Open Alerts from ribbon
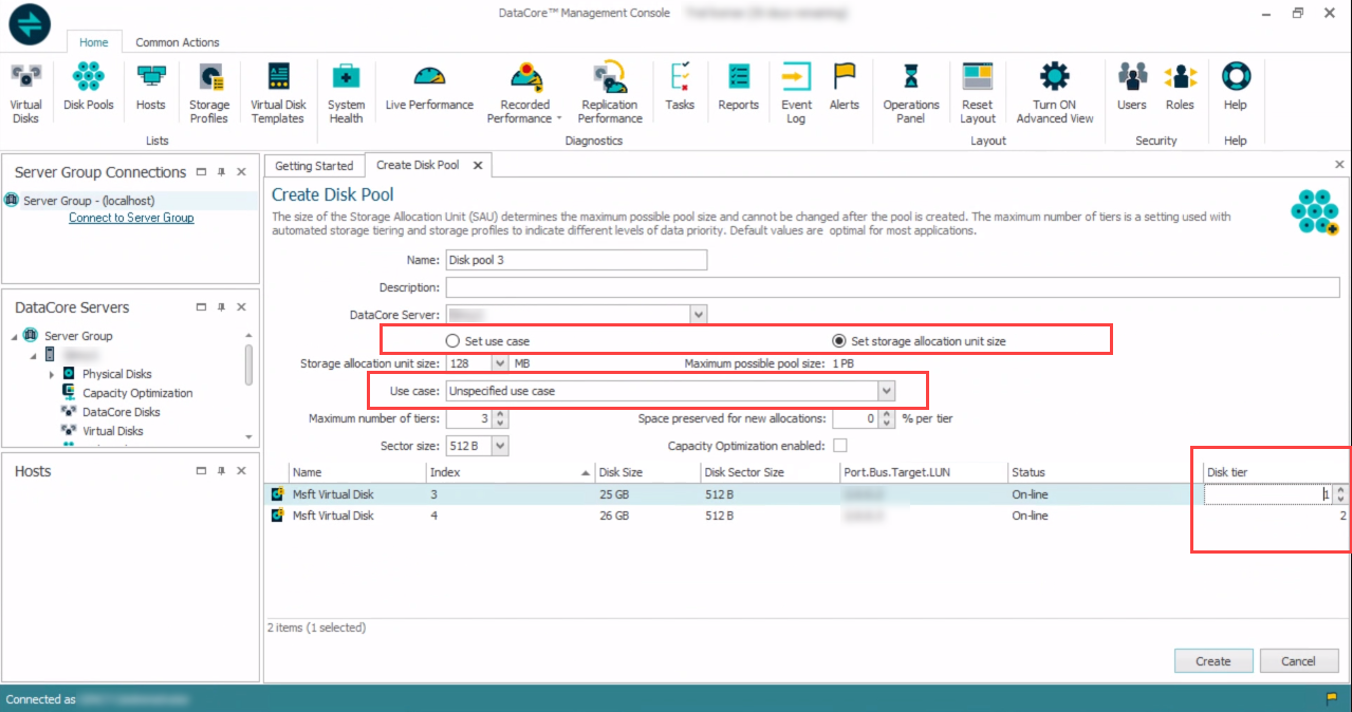Viewport: 1352px width, 712px height. (844, 86)
